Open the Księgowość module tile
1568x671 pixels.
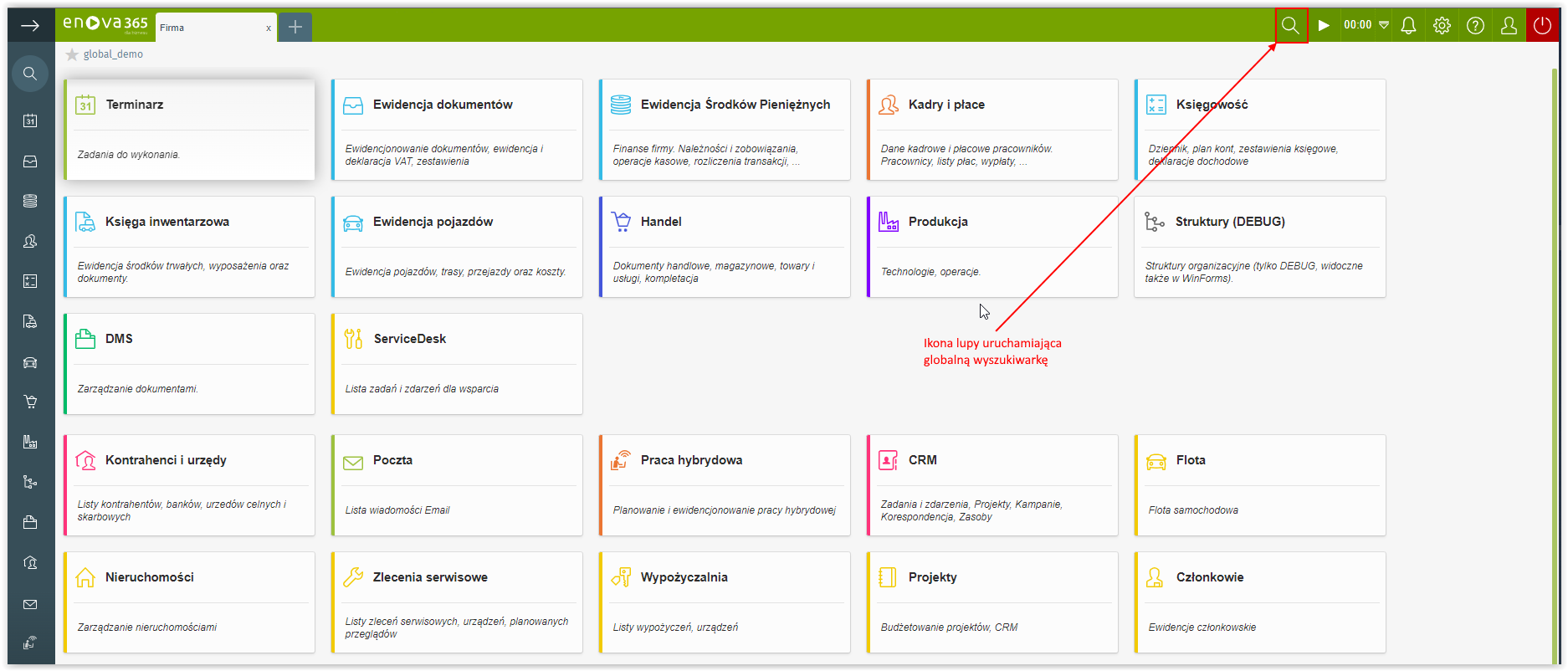point(1259,130)
